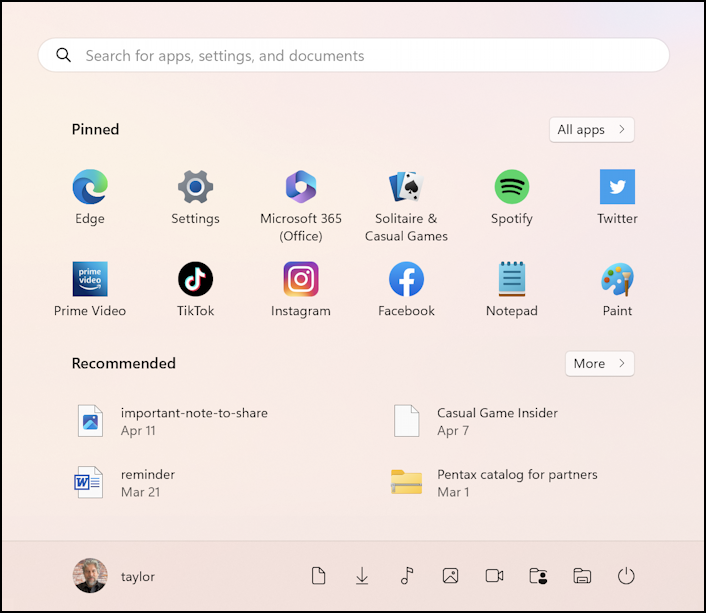Click the Power button icon
The image size is (706, 613).
[x=626, y=576]
